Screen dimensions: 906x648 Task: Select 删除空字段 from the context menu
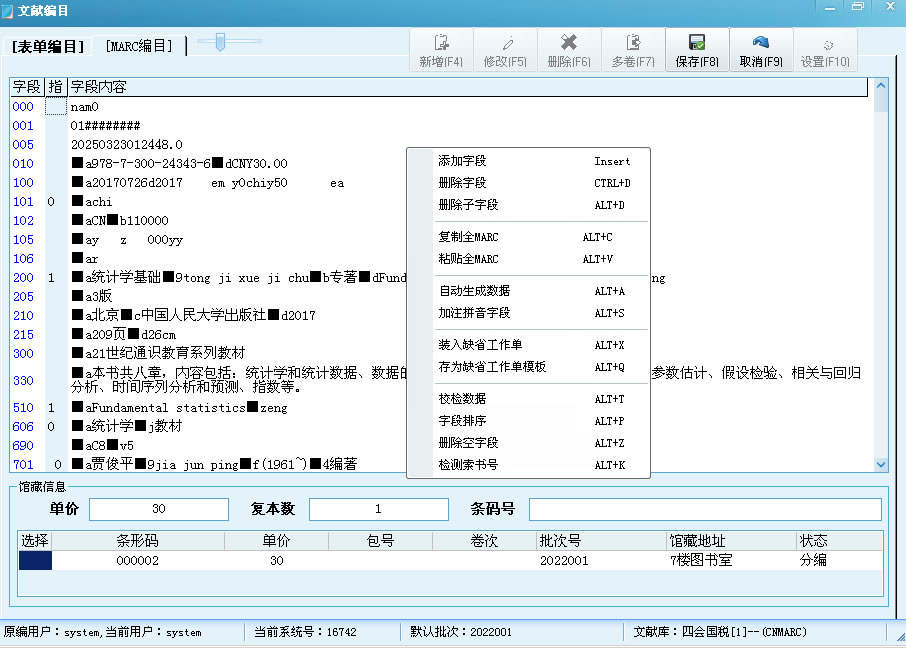(x=470, y=442)
